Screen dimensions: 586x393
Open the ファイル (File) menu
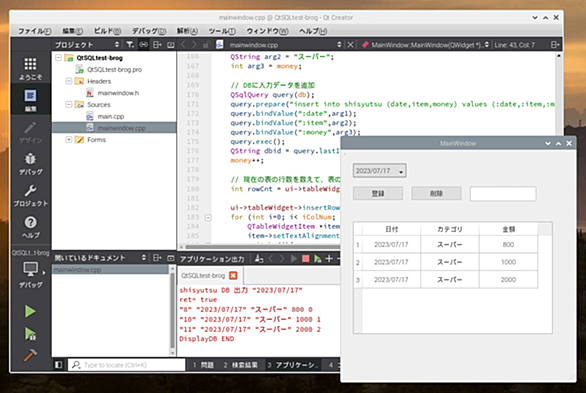[x=35, y=31]
